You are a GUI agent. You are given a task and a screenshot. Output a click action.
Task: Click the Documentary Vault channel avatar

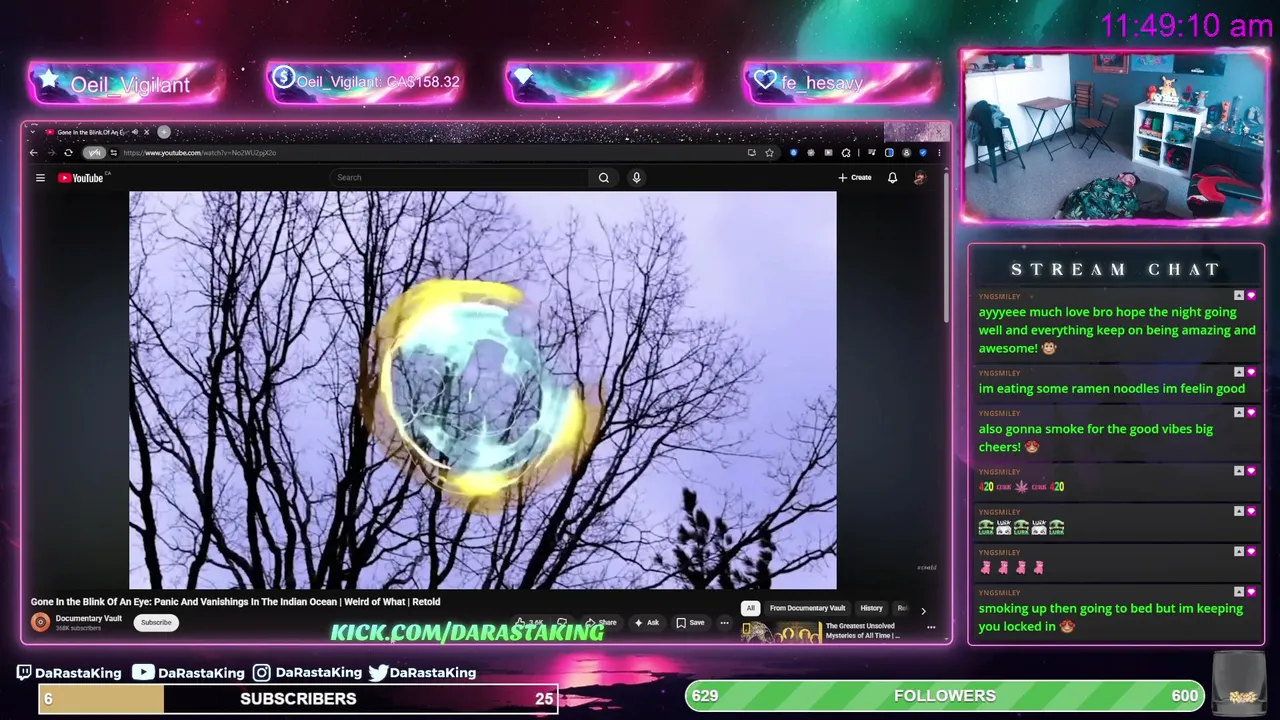[40, 622]
